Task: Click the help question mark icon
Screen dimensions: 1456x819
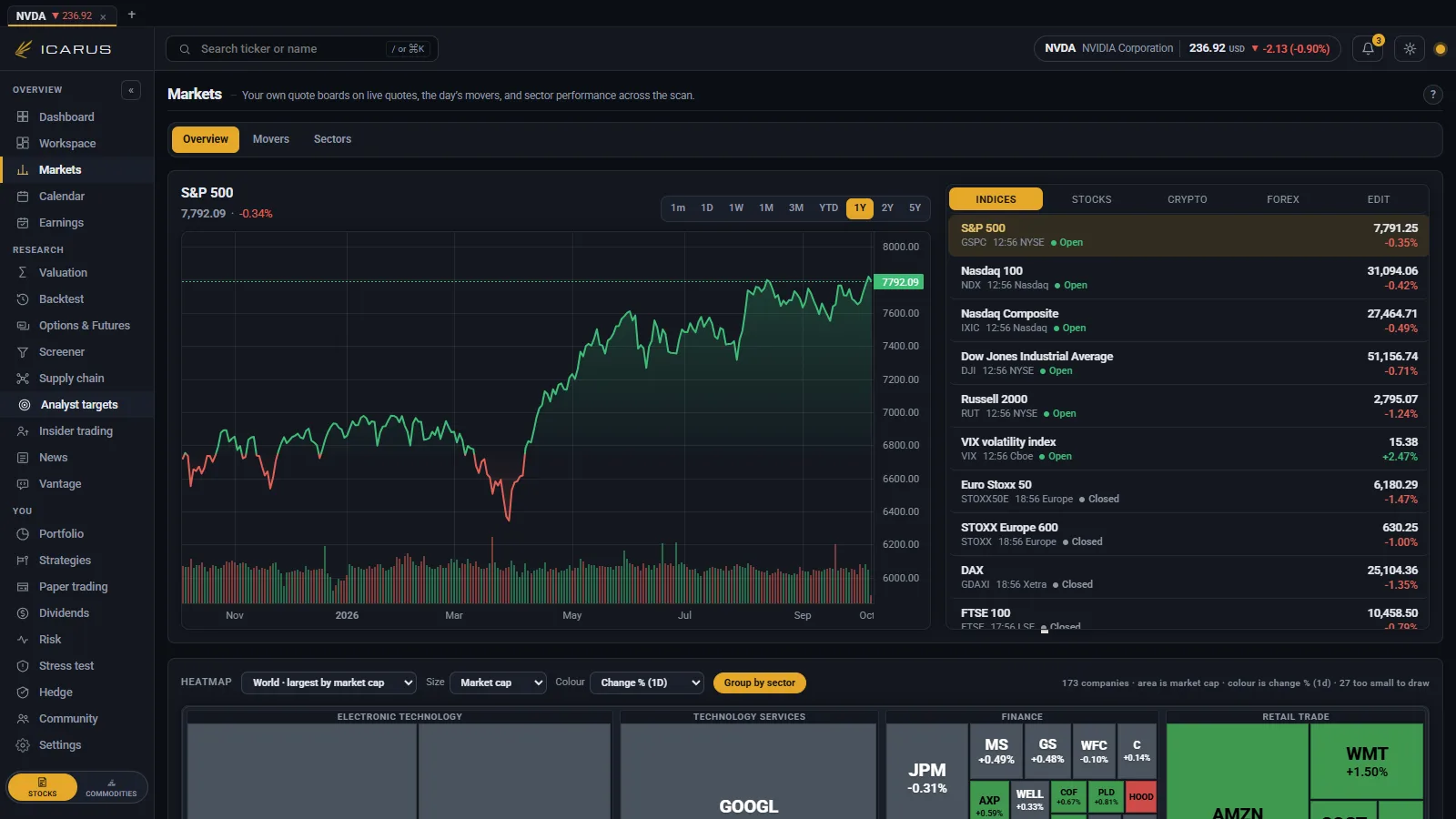Action: tap(1432, 95)
